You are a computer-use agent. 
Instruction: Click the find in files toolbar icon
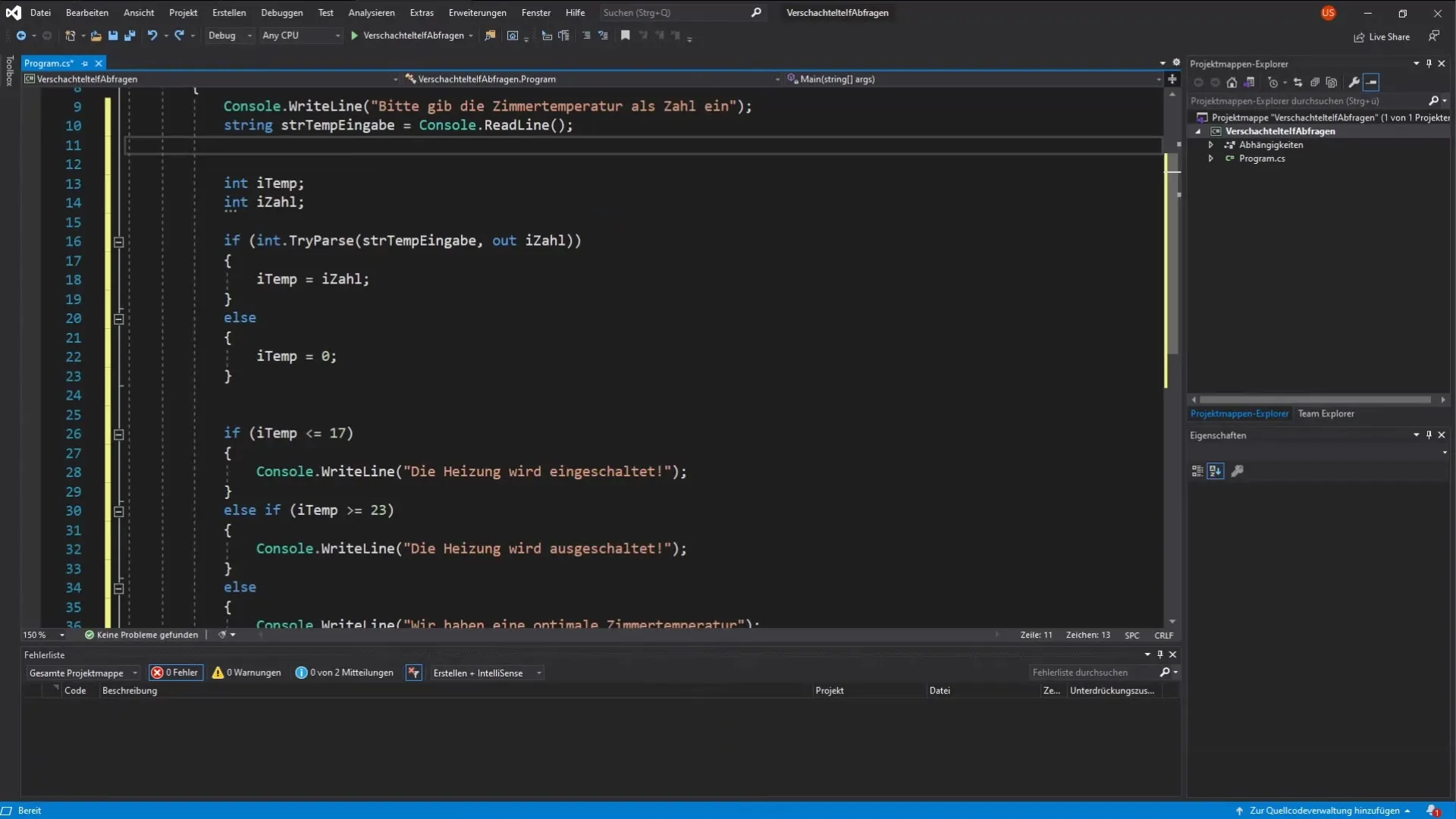click(491, 36)
